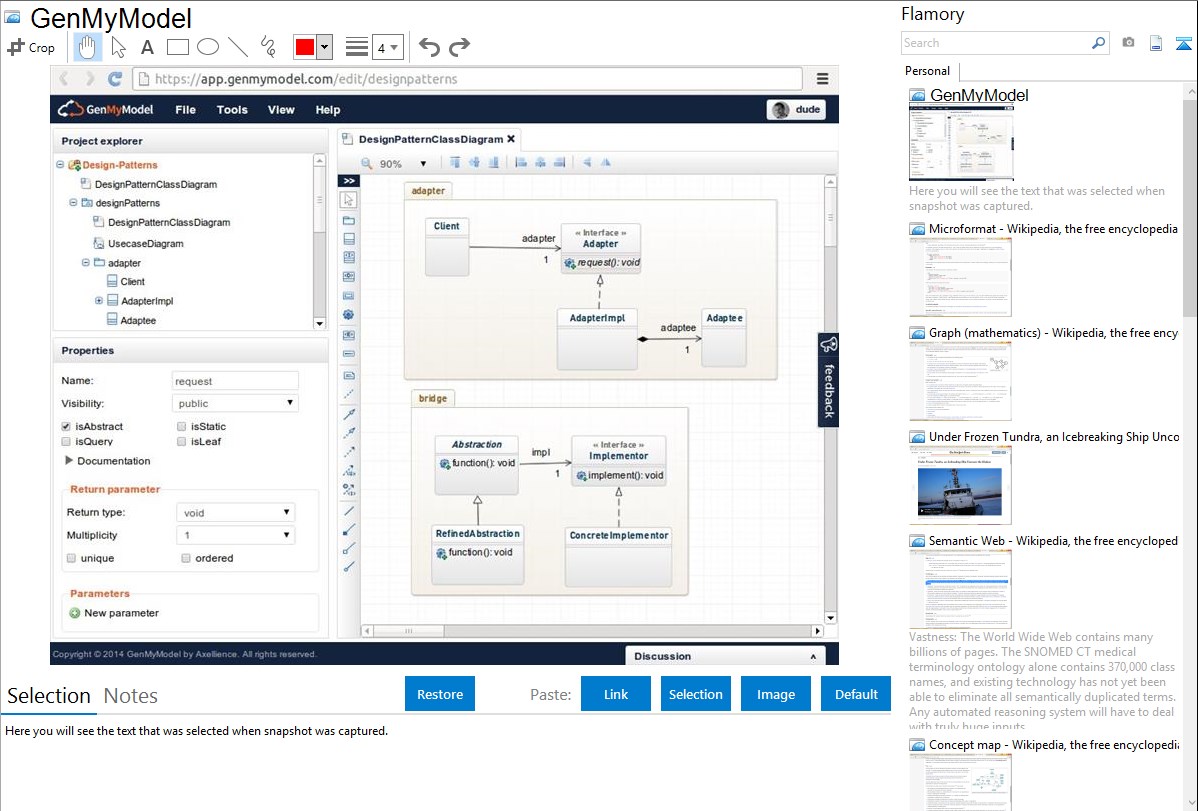Open the color picker dropdown arrow

pyautogui.click(x=325, y=47)
